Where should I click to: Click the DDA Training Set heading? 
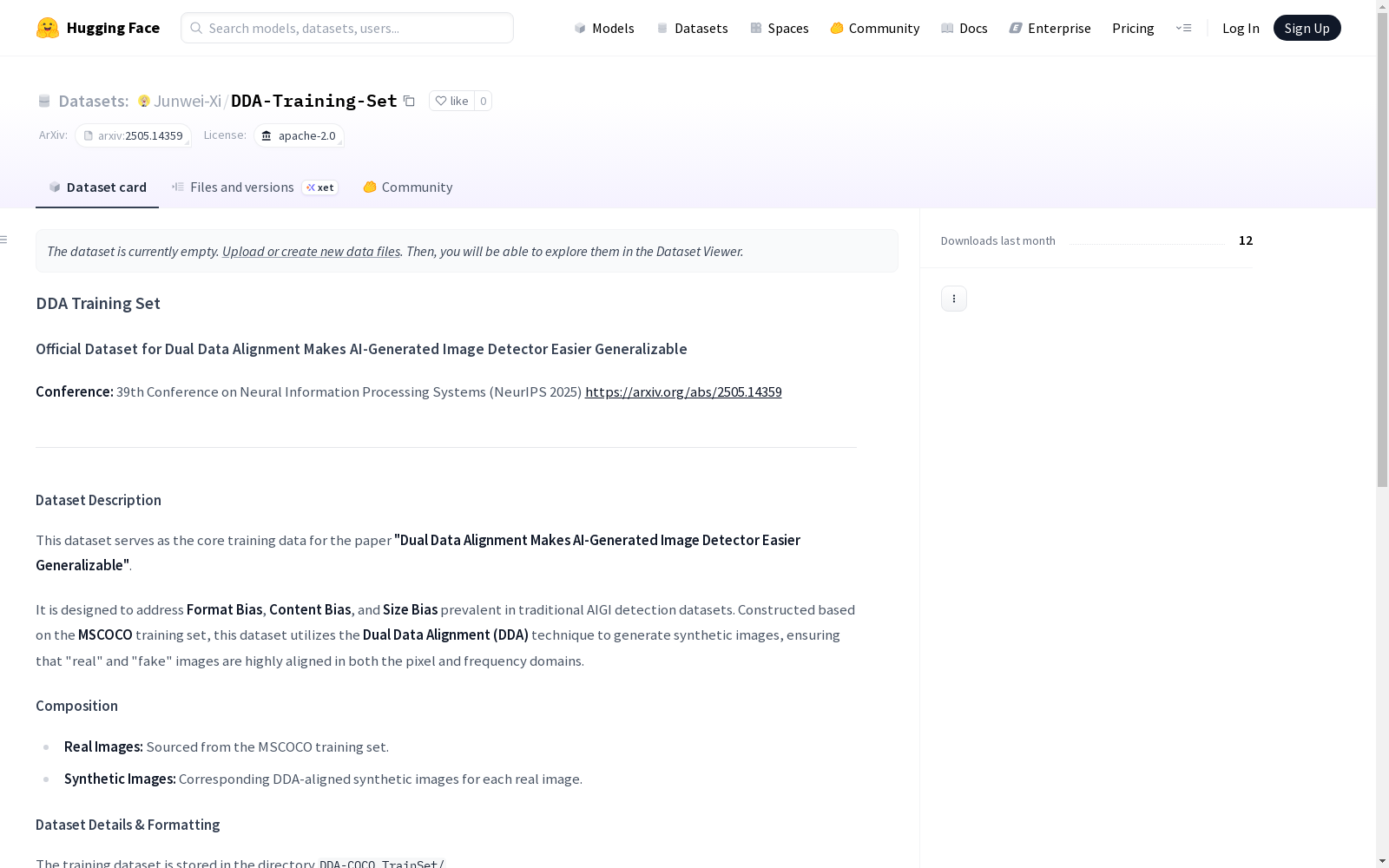pyautogui.click(x=98, y=303)
